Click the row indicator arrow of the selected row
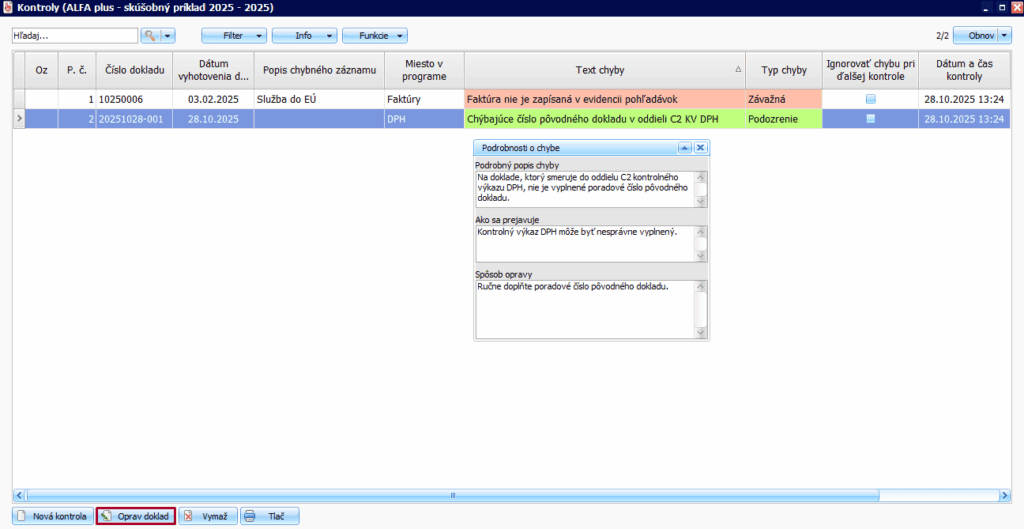This screenshot has height=529, width=1024. pos(18,118)
